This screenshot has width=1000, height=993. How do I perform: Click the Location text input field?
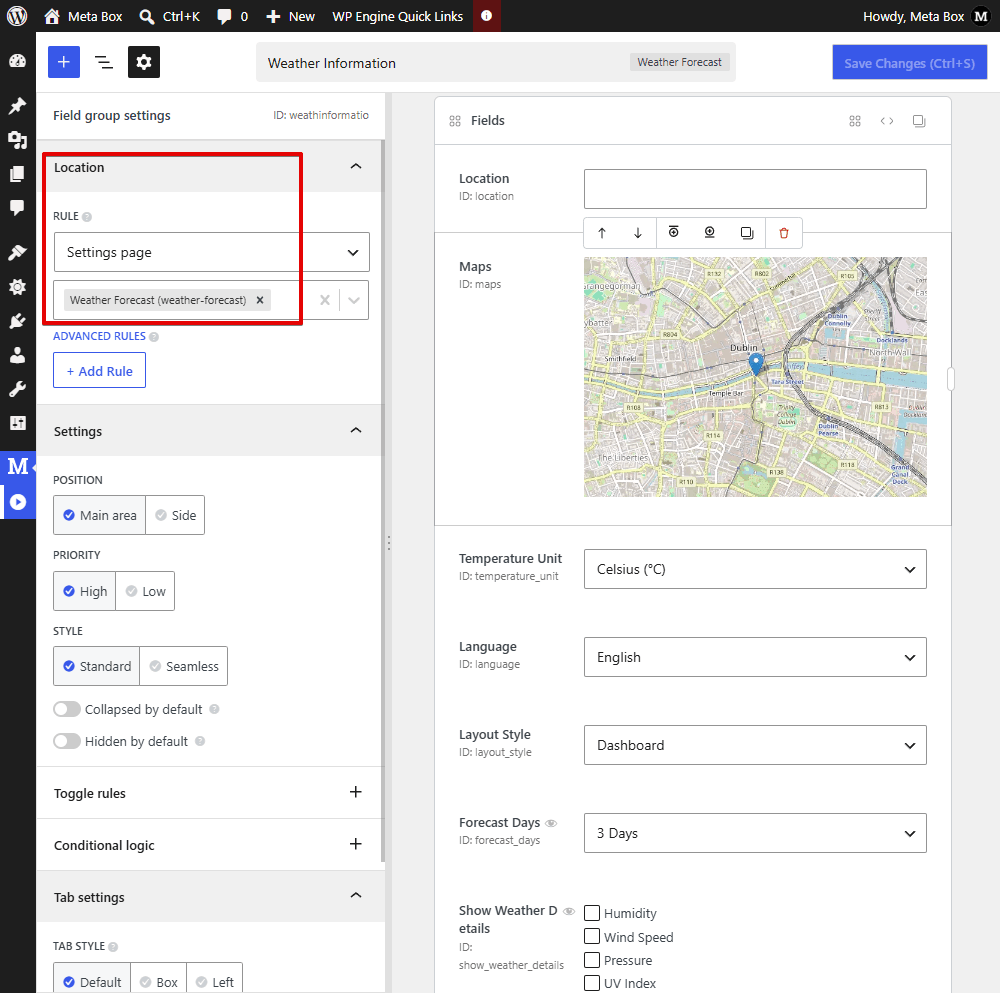[755, 189]
